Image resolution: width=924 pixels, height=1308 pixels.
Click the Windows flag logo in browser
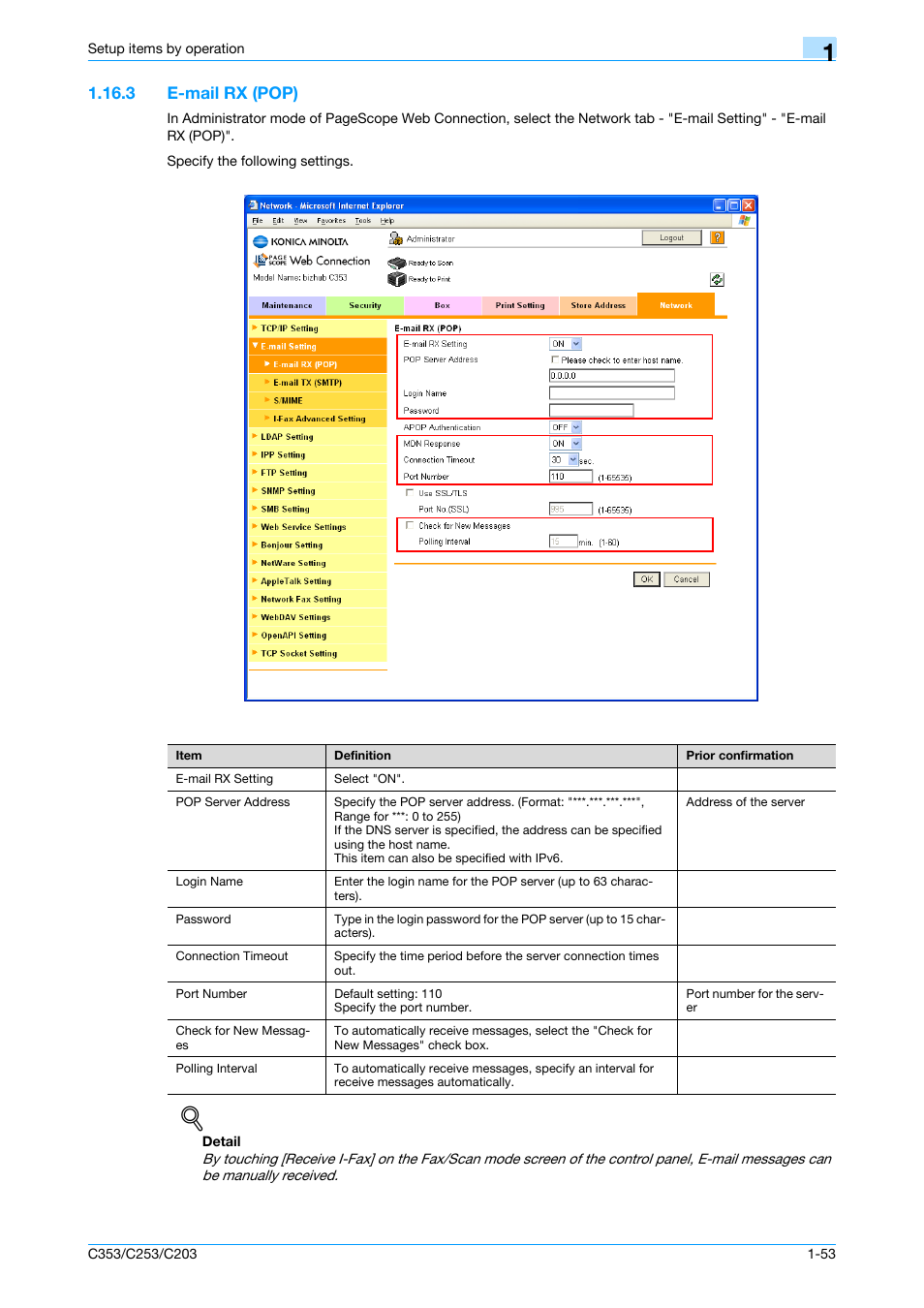tap(744, 221)
